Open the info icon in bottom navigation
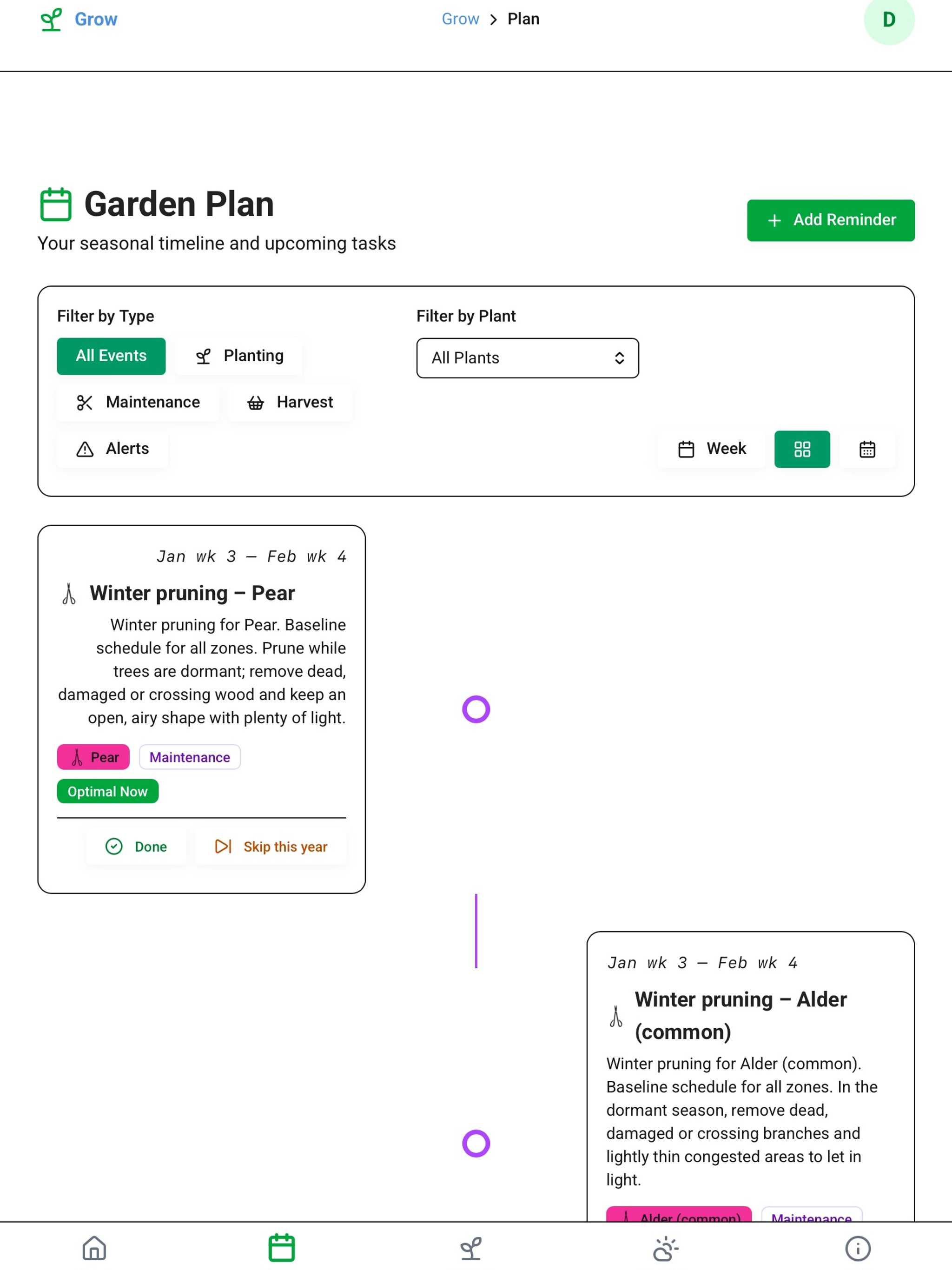 [858, 1248]
